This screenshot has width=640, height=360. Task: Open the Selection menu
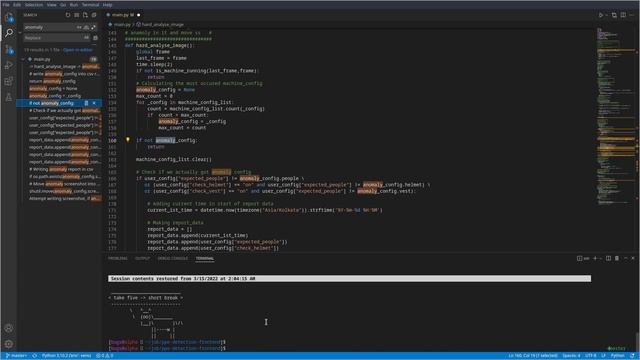34,5
